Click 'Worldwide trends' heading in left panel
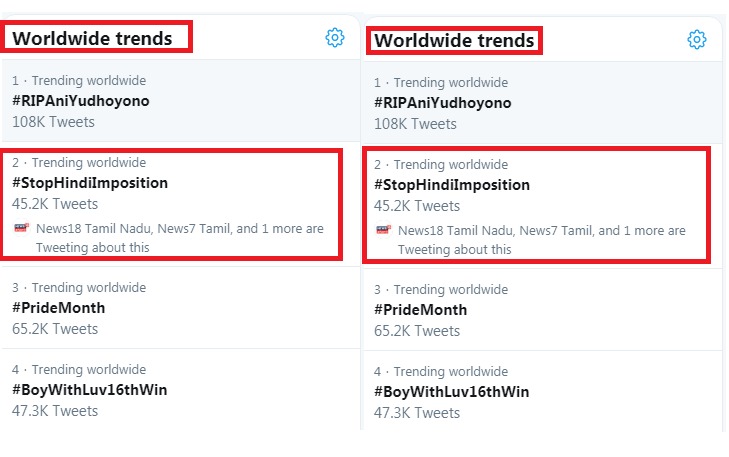 click(x=92, y=38)
